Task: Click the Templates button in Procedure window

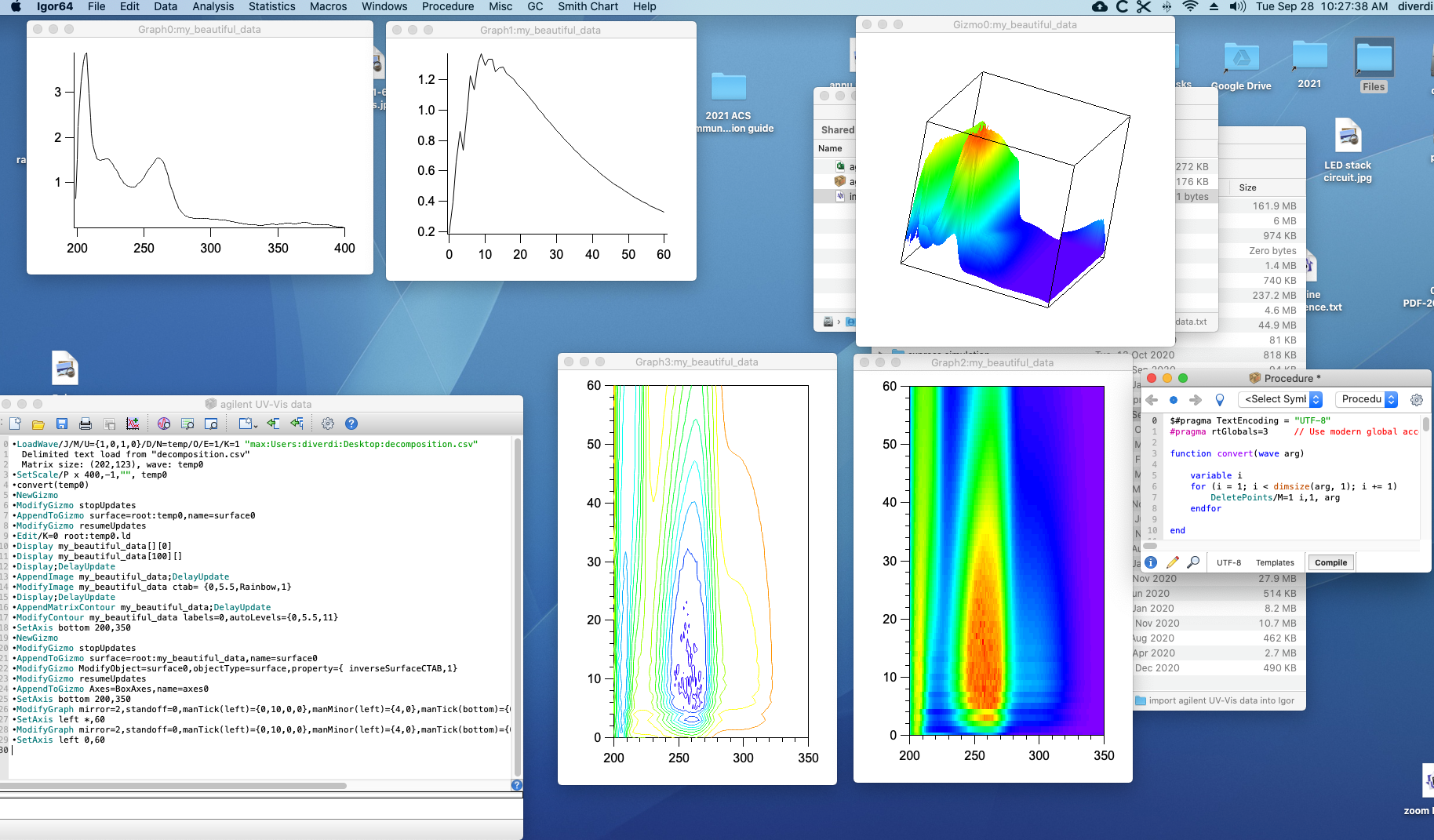Action: tap(1275, 562)
